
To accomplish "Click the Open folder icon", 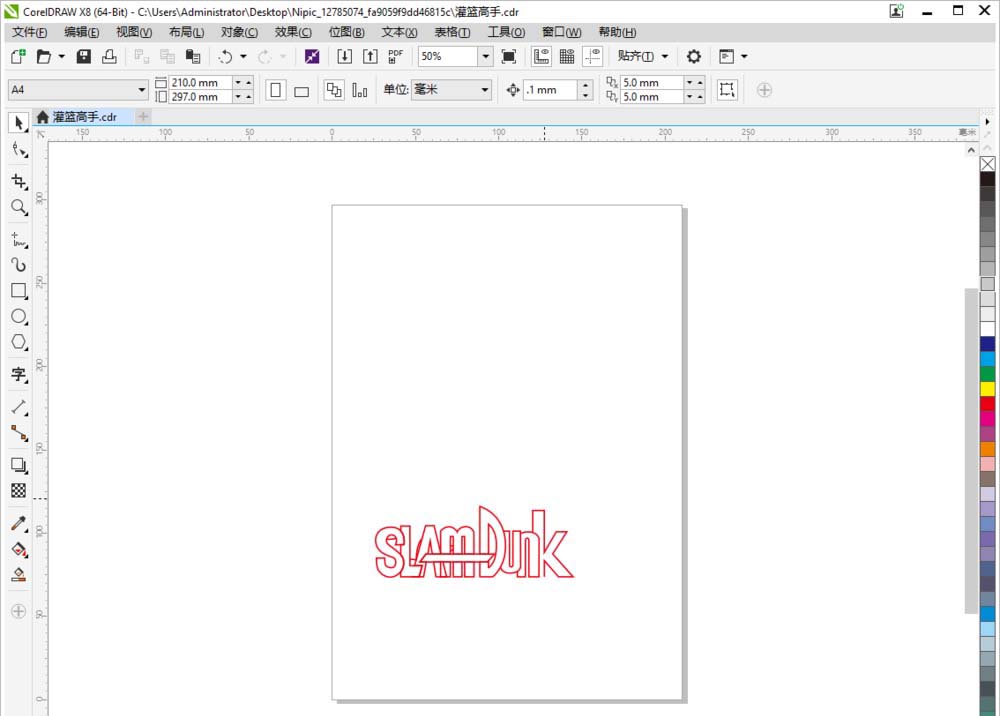I will click(43, 57).
